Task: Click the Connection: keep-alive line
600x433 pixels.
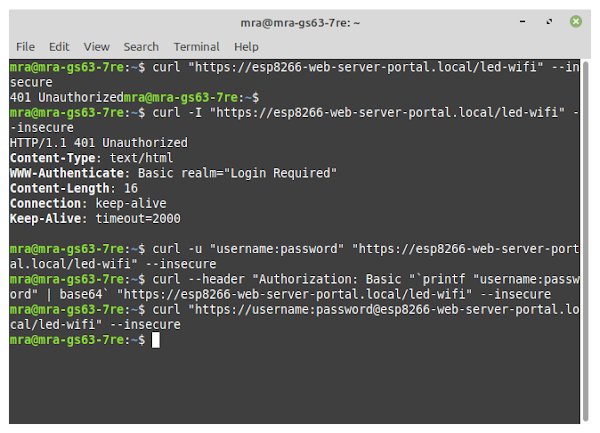Action: (88, 203)
